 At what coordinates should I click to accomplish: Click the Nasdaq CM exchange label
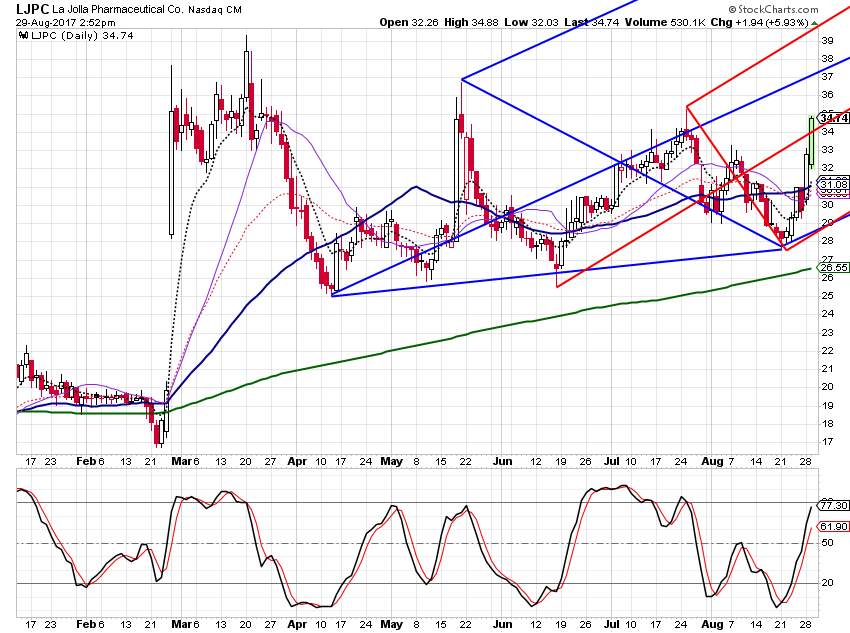click(x=215, y=10)
